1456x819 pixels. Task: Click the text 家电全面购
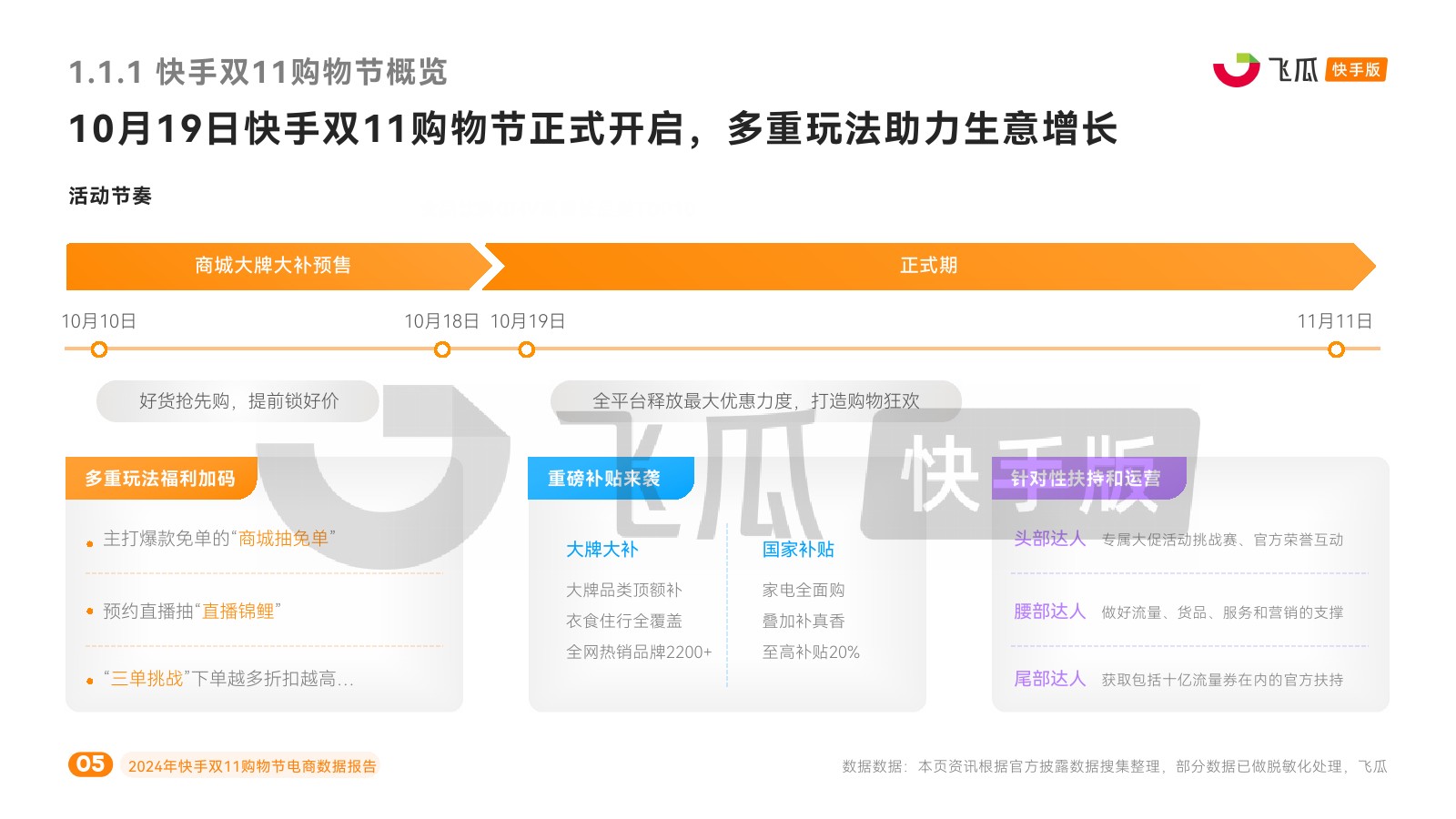[x=804, y=591]
